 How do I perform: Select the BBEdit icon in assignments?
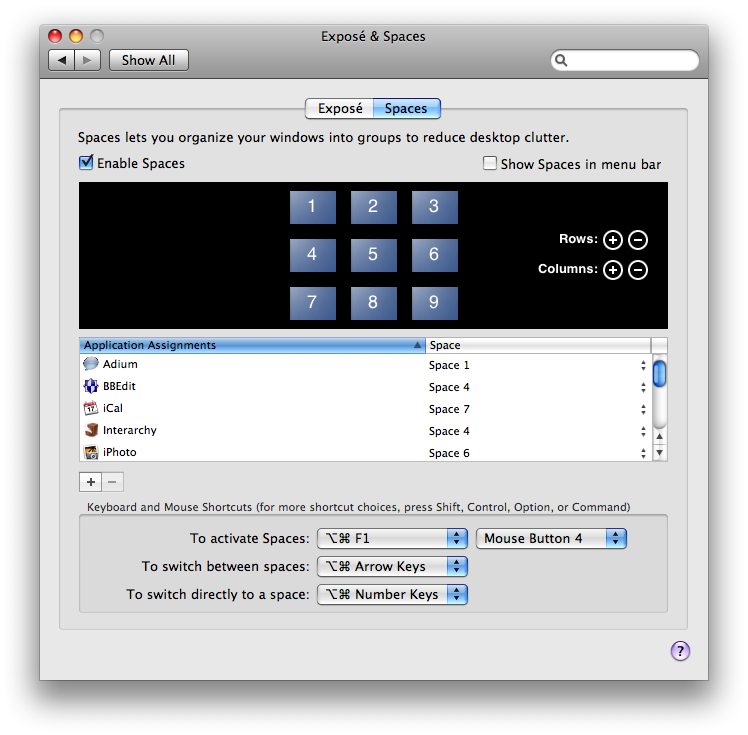(91, 387)
